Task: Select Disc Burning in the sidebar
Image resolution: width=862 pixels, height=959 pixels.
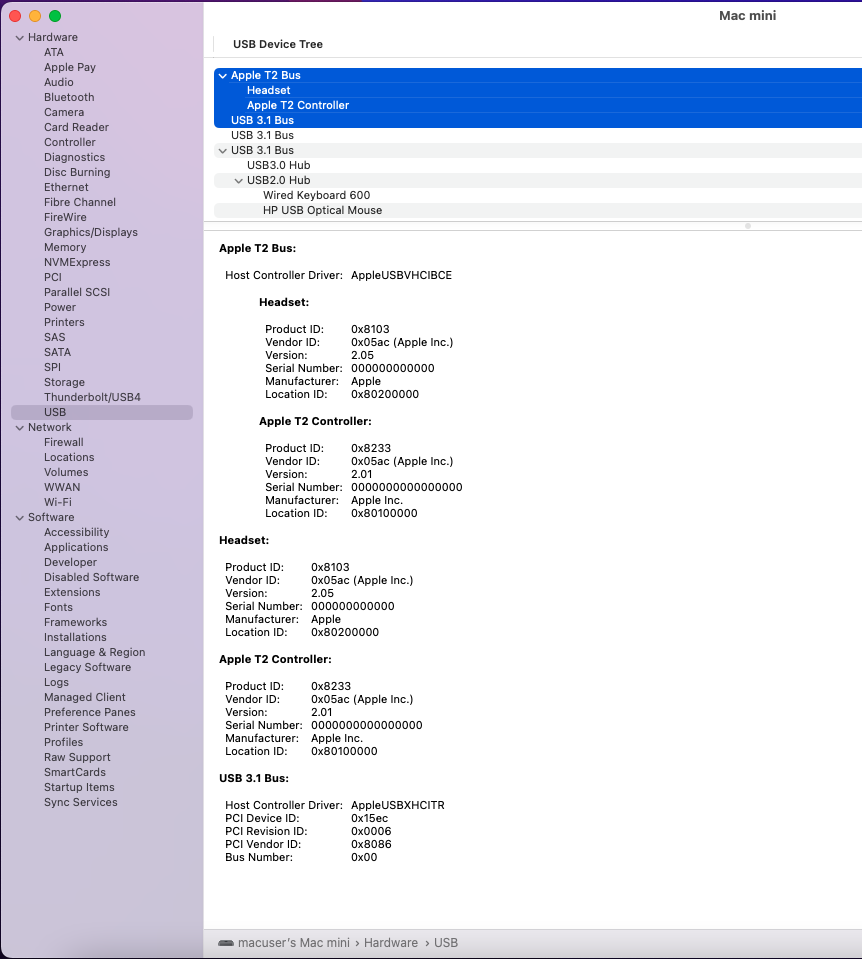Action: click(77, 172)
